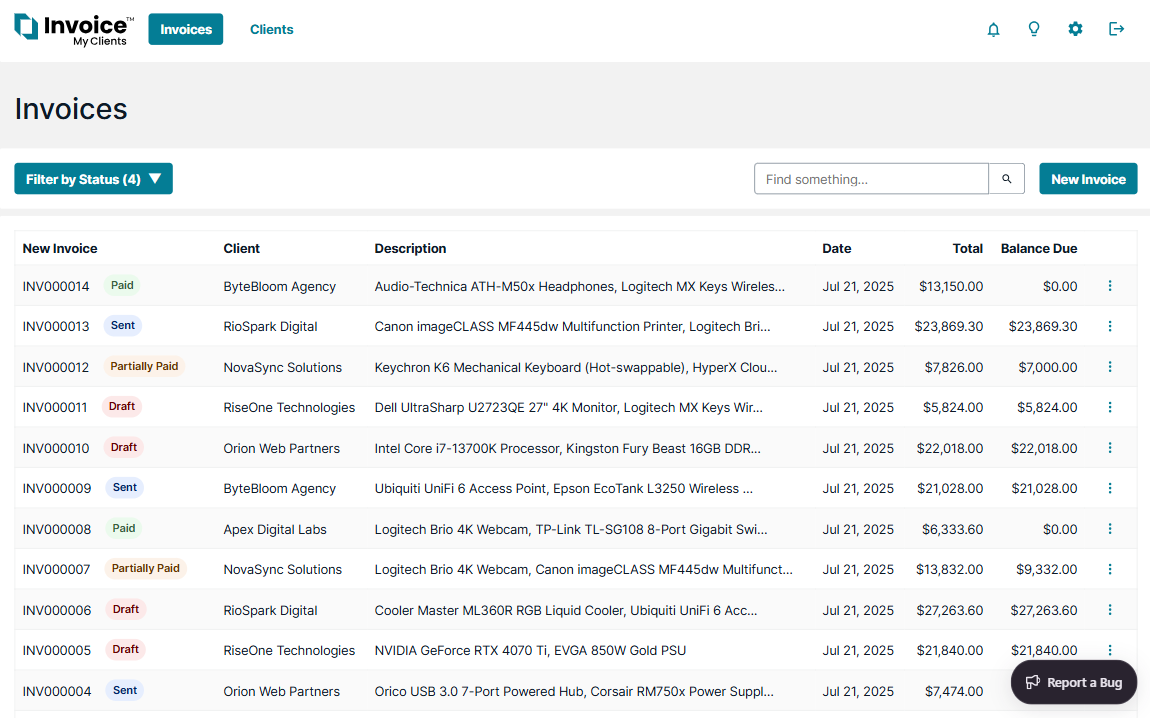Click the search magnifier icon

click(x=1006, y=178)
